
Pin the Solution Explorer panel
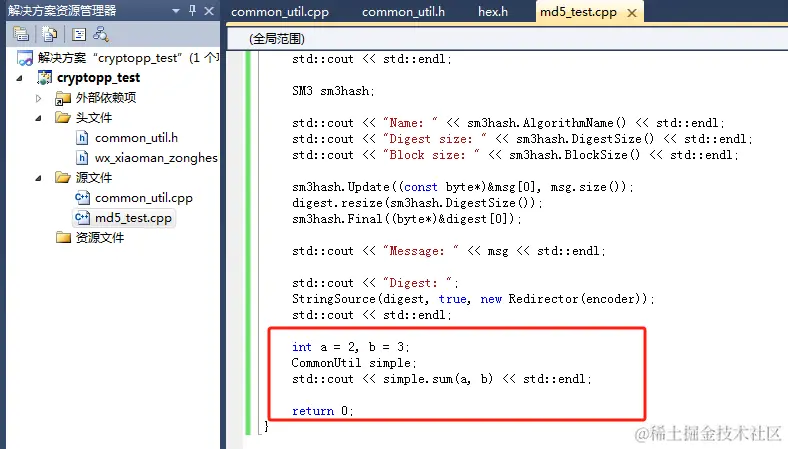(x=192, y=10)
